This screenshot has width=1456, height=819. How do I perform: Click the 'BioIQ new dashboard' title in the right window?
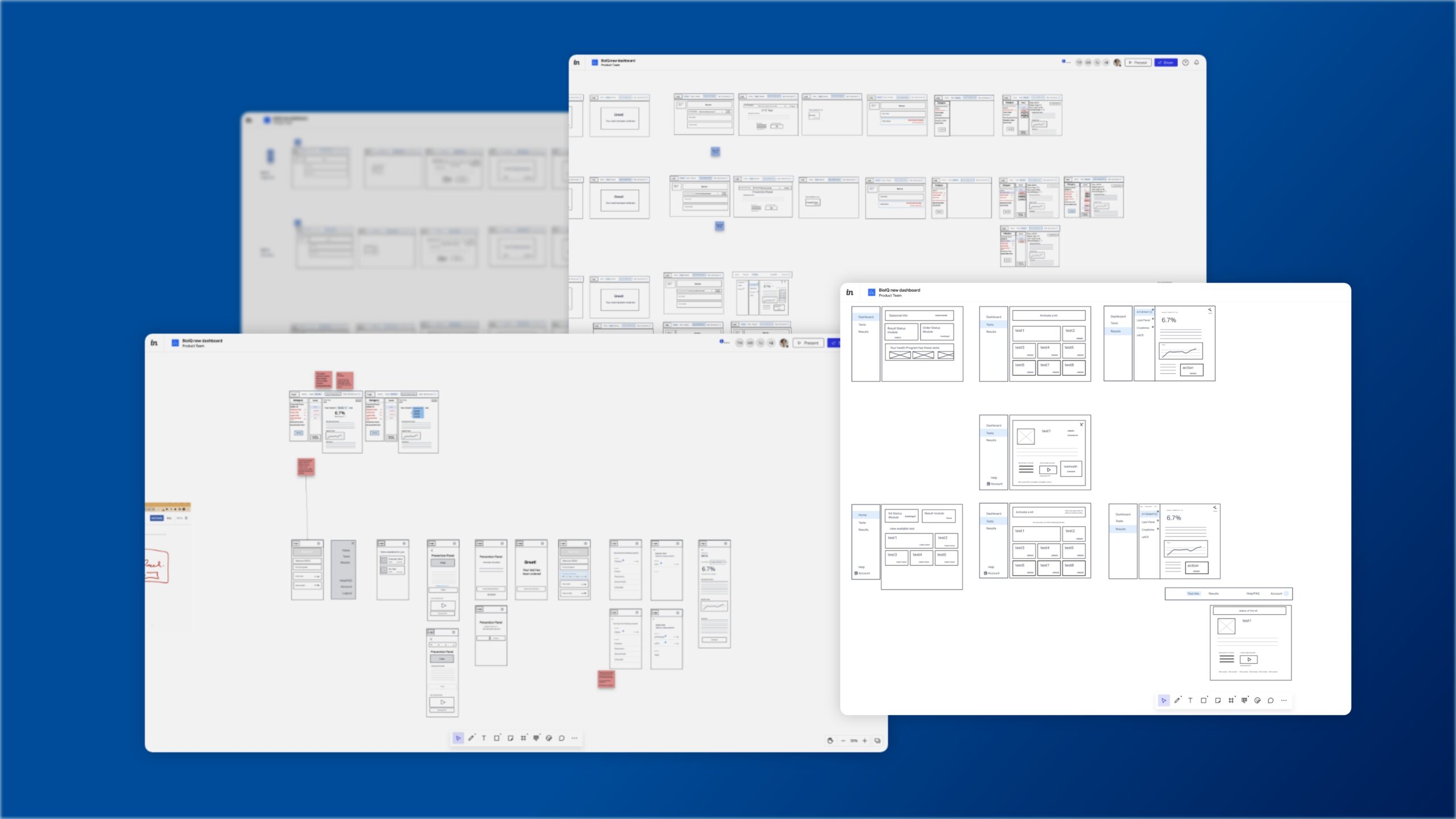coord(899,290)
